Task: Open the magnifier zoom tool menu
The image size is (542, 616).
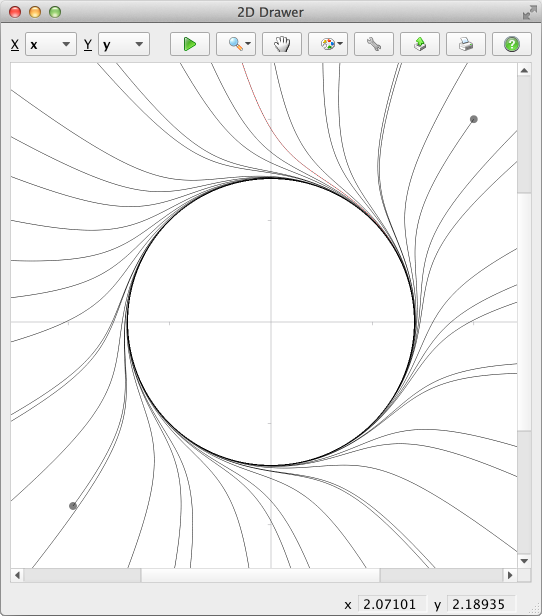Action: pyautogui.click(x=236, y=44)
